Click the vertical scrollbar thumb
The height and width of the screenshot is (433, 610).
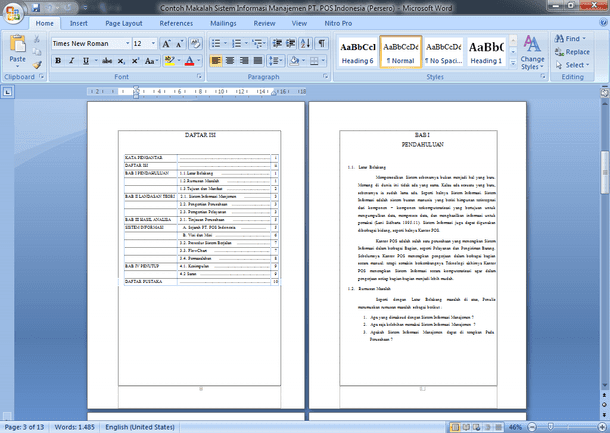pos(605,172)
